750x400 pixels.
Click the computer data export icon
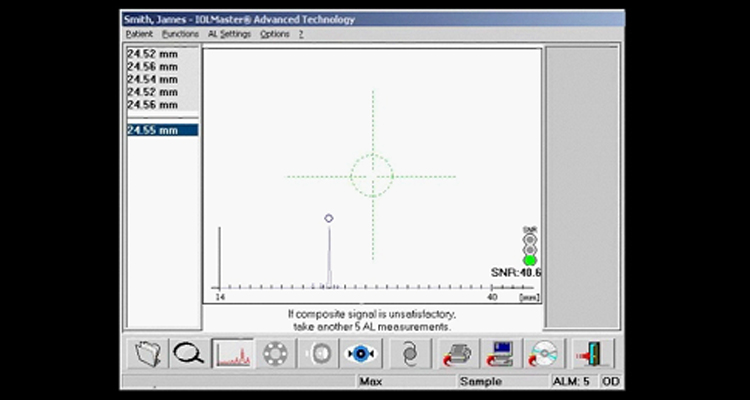(x=501, y=354)
